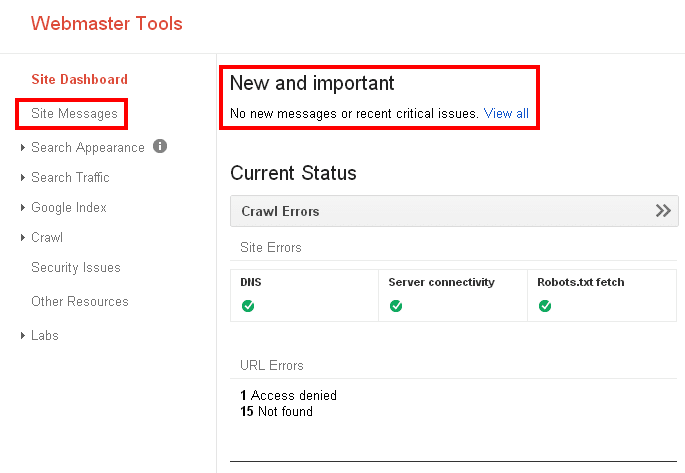685x473 pixels.
Task: Select the Server connectivity status cell
Action: point(453,296)
